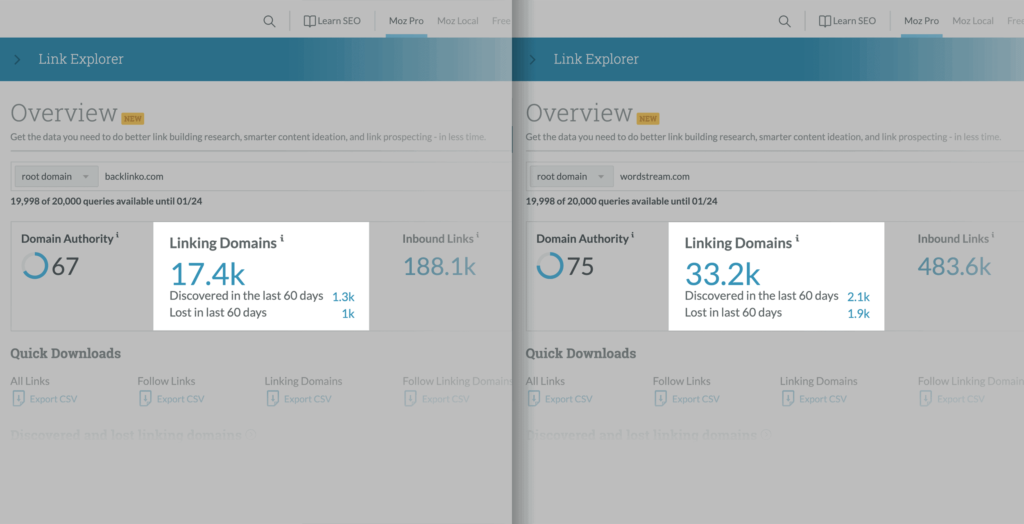
Task: Click Inbound Links info icon above 483.6k
Action: click(992, 237)
